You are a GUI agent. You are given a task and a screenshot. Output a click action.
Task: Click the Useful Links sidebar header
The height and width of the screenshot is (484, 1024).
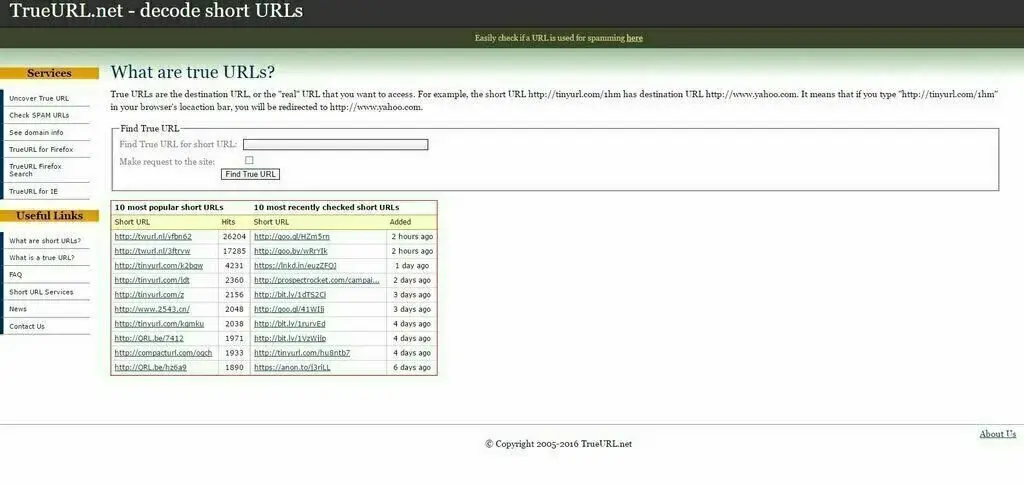[x=49, y=216]
